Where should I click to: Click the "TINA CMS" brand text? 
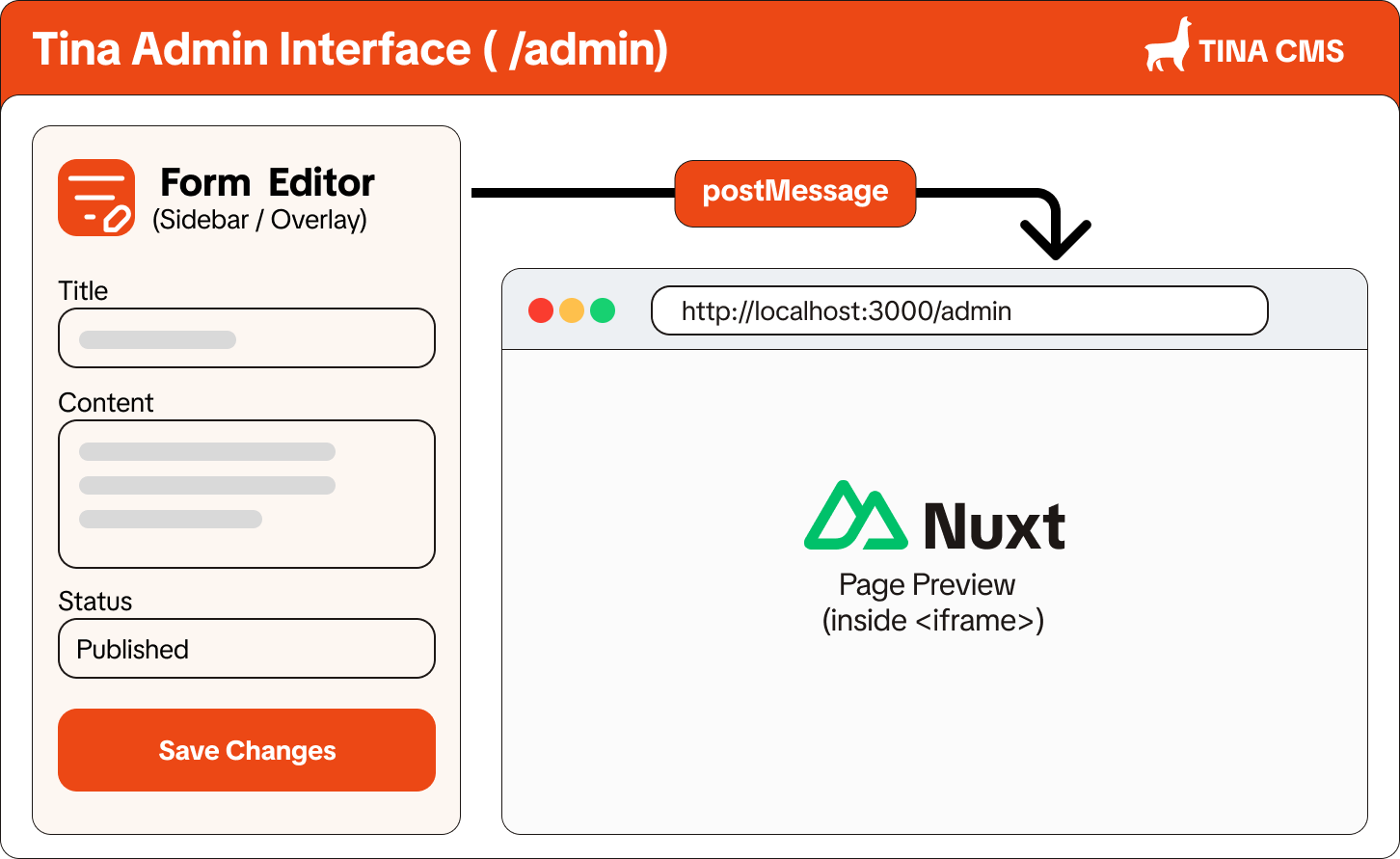pos(1272,51)
